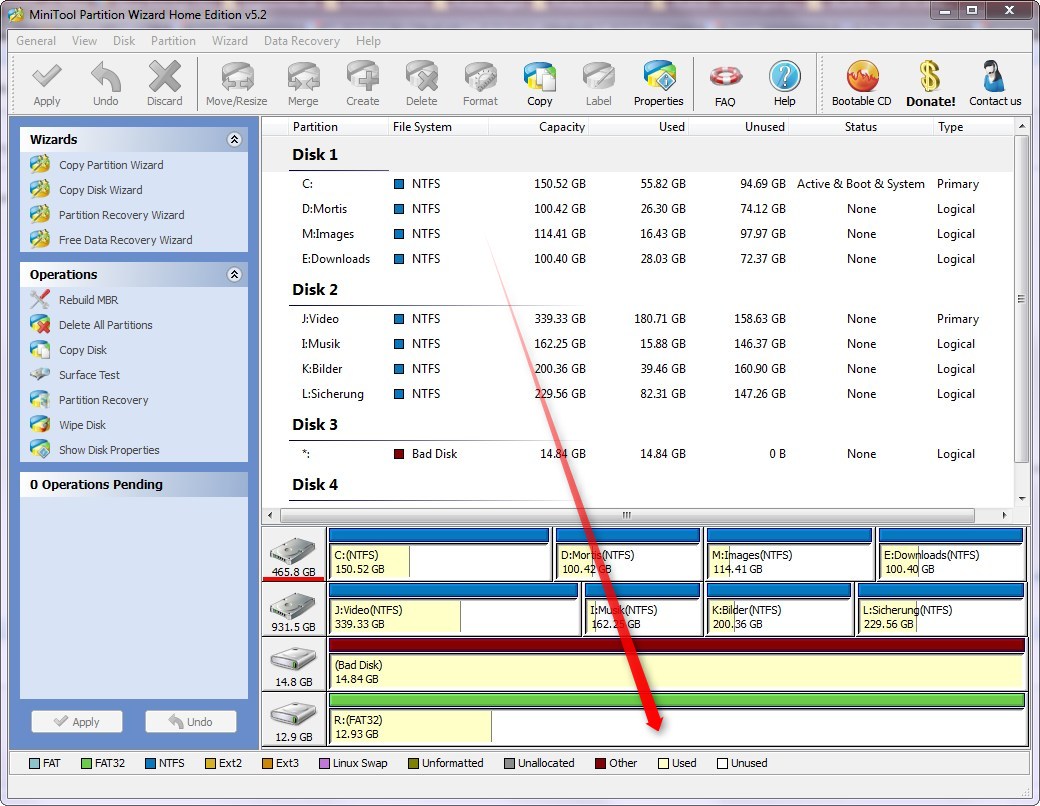Select the 931.5 GB disk icon
Image resolution: width=1040 pixels, height=806 pixels.
click(293, 611)
